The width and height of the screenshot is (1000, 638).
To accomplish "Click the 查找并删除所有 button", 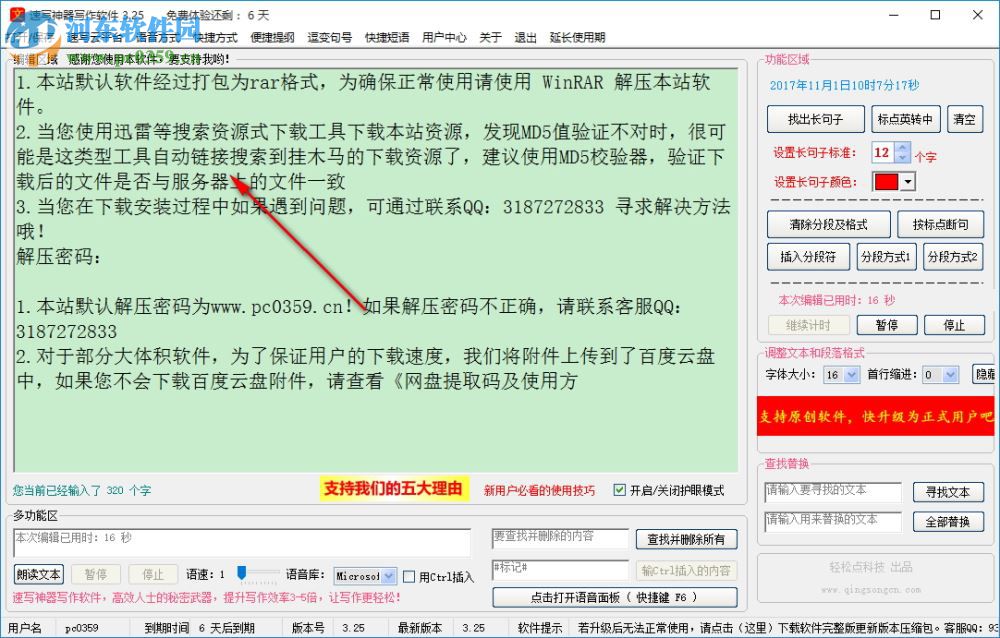I will 686,539.
